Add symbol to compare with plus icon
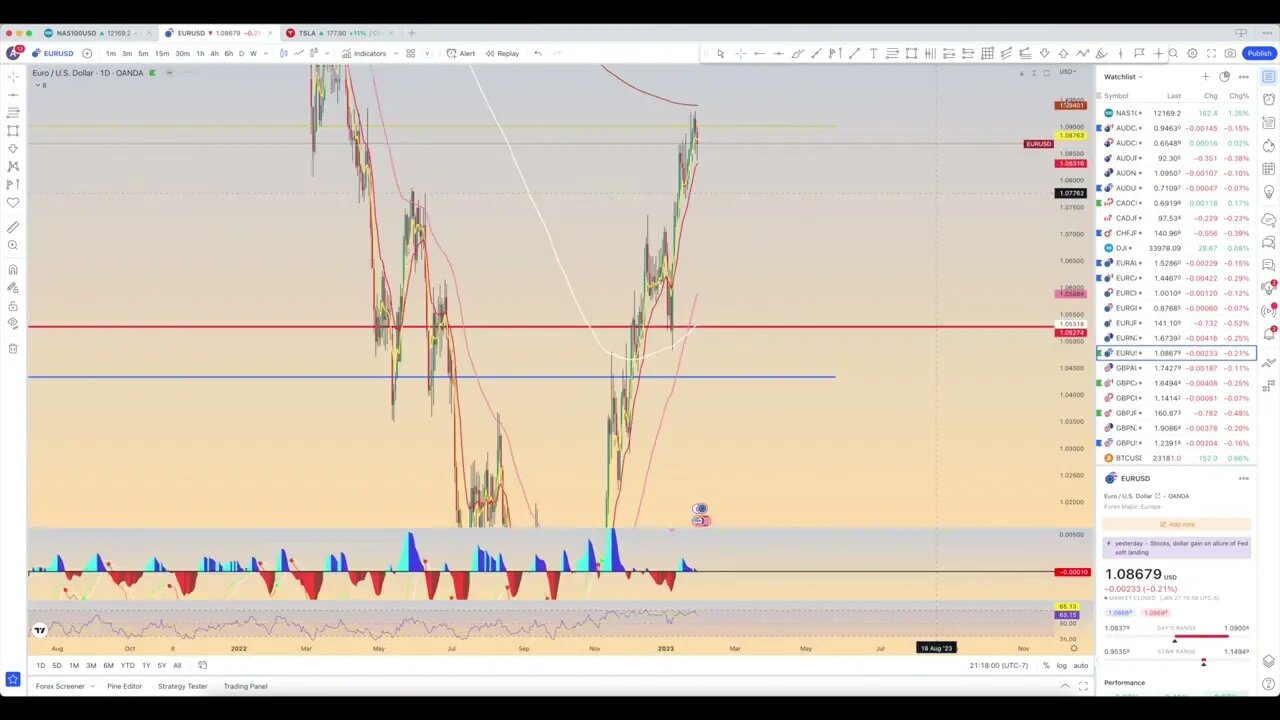 pos(87,53)
